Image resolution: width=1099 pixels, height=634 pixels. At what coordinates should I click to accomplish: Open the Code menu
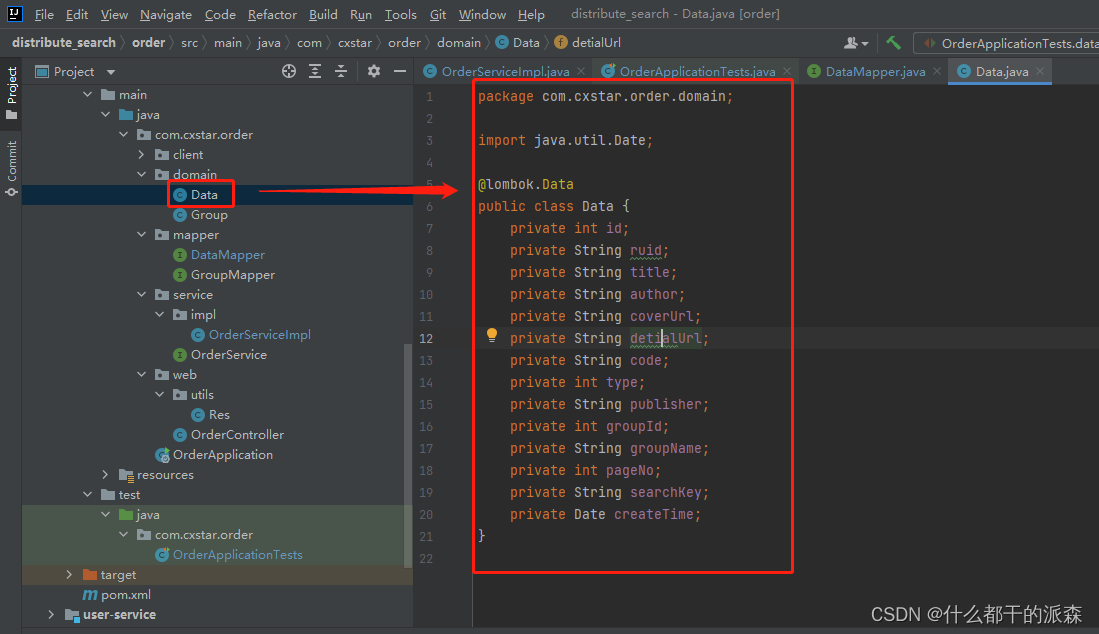(x=220, y=14)
